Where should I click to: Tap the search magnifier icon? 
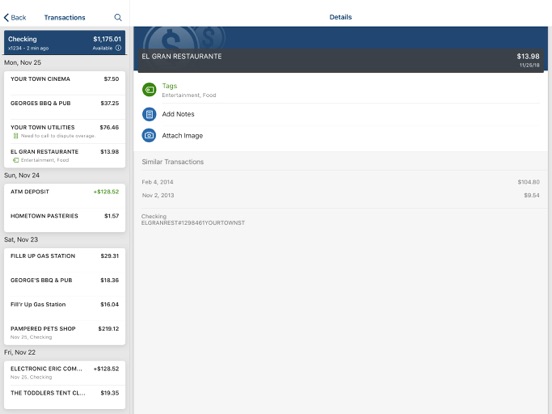coord(118,17)
